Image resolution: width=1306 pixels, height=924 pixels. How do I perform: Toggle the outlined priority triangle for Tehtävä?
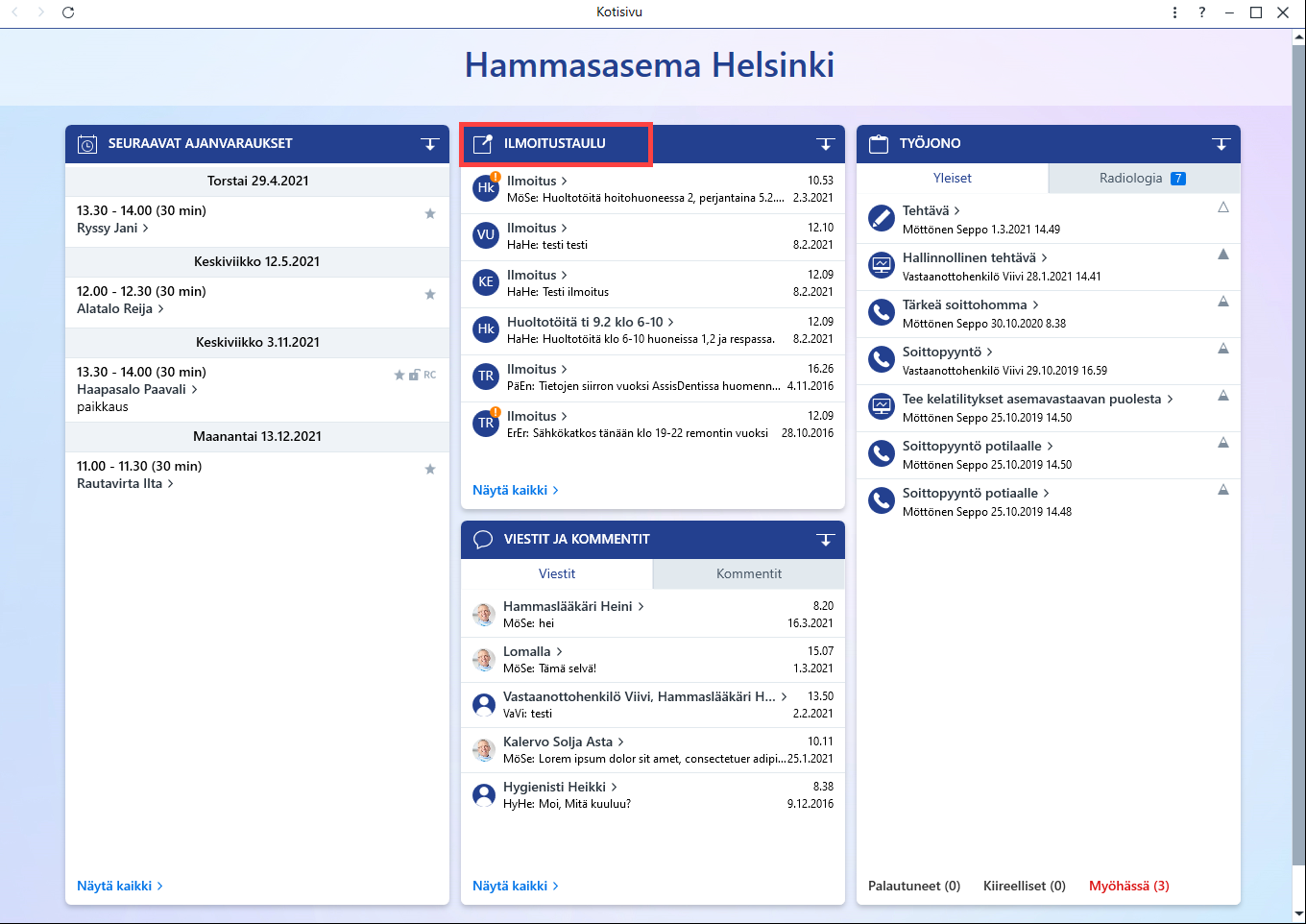click(1223, 207)
